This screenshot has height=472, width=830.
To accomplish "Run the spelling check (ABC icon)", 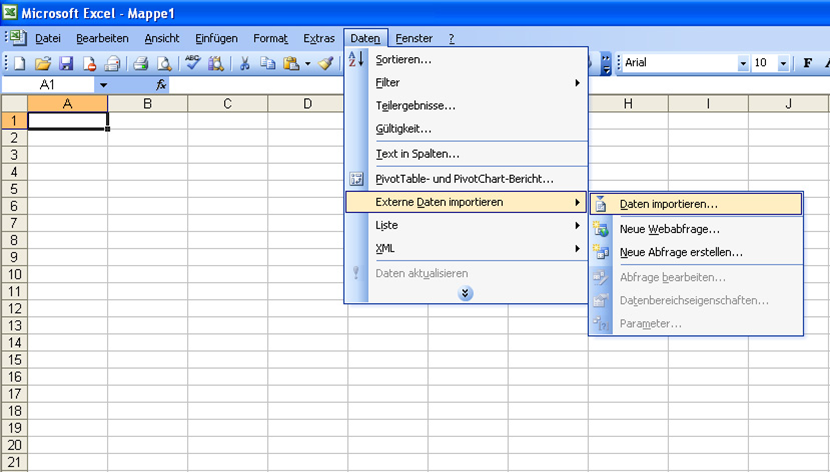I will [193, 63].
